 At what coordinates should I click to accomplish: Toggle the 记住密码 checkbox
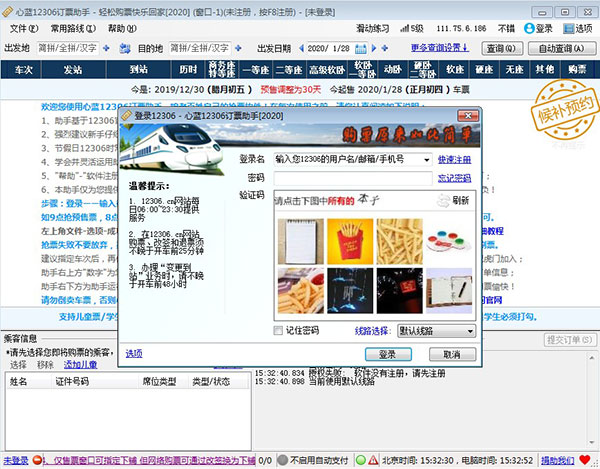tap(278, 331)
